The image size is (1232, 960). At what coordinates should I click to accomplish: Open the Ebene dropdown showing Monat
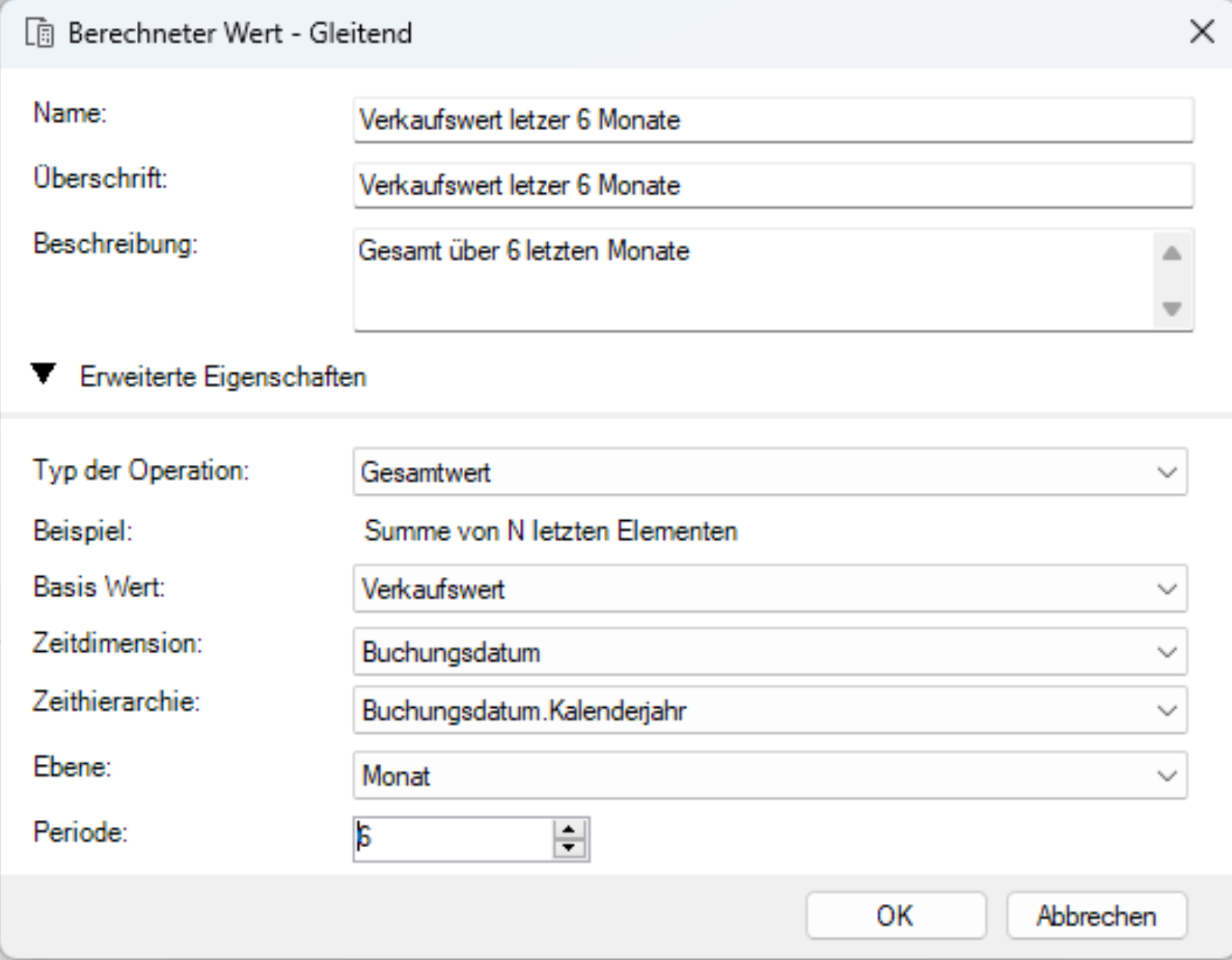click(770, 776)
